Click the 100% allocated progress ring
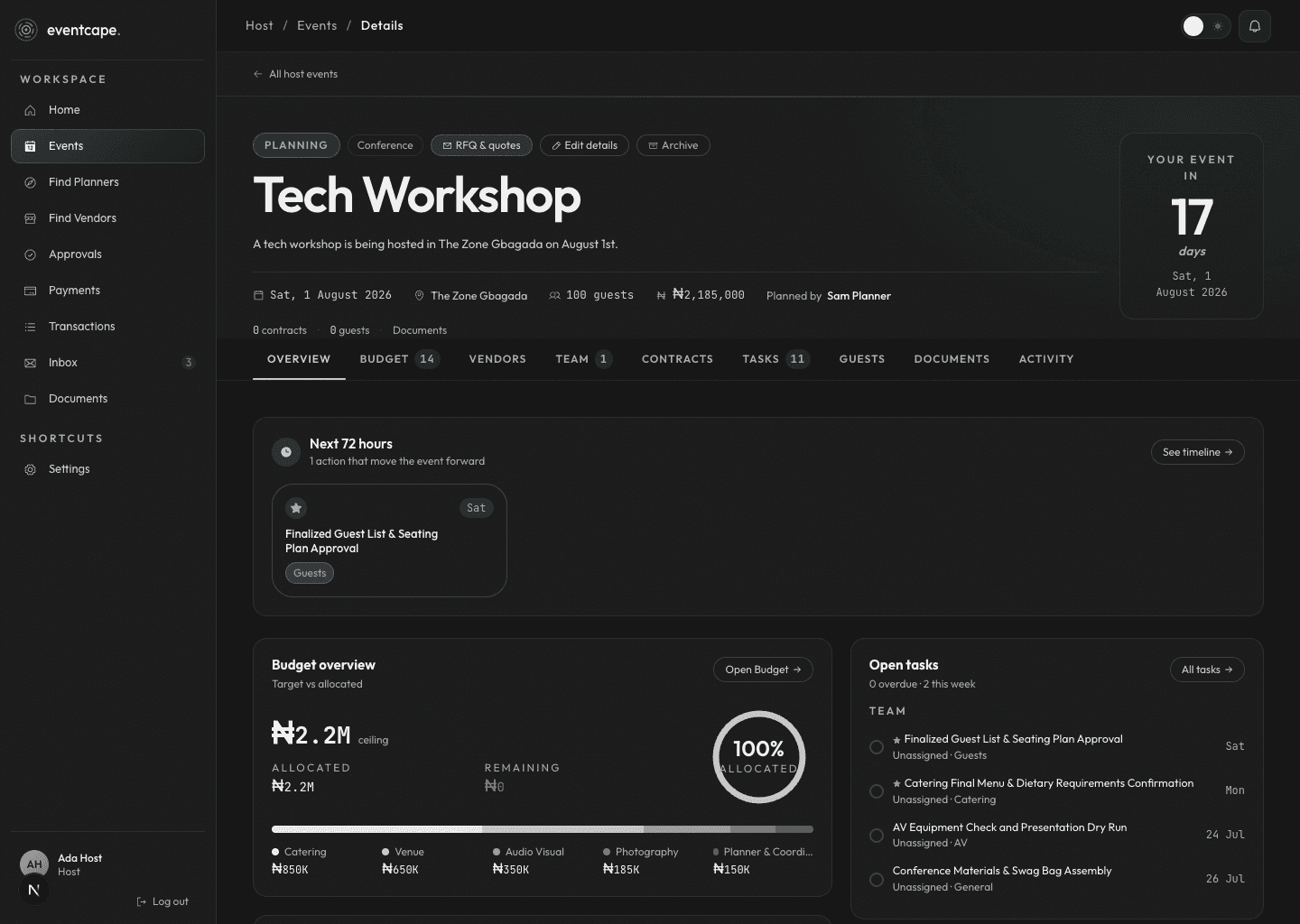1300x924 pixels. [x=758, y=757]
